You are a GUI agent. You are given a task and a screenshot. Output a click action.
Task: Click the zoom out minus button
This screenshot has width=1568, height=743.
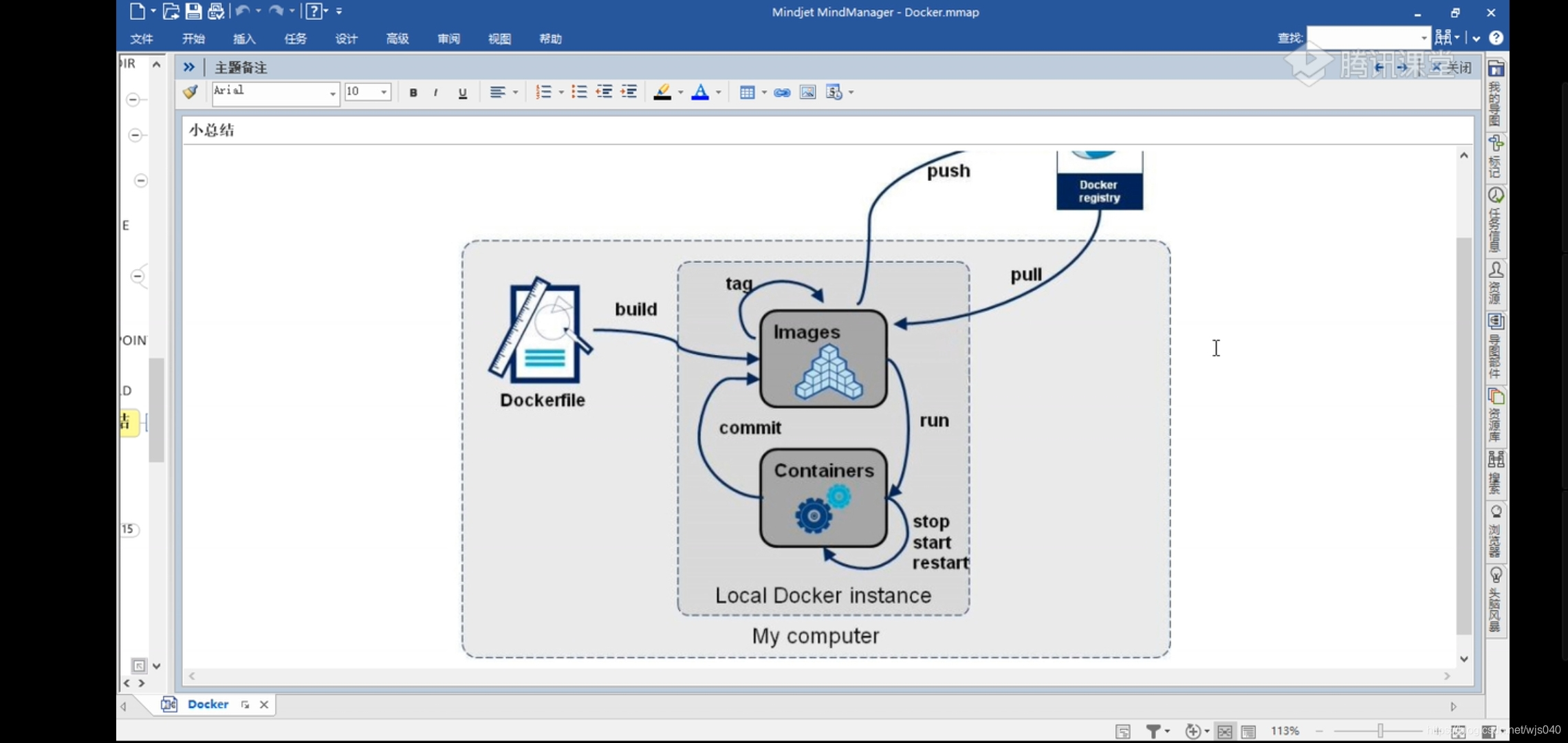(1319, 731)
